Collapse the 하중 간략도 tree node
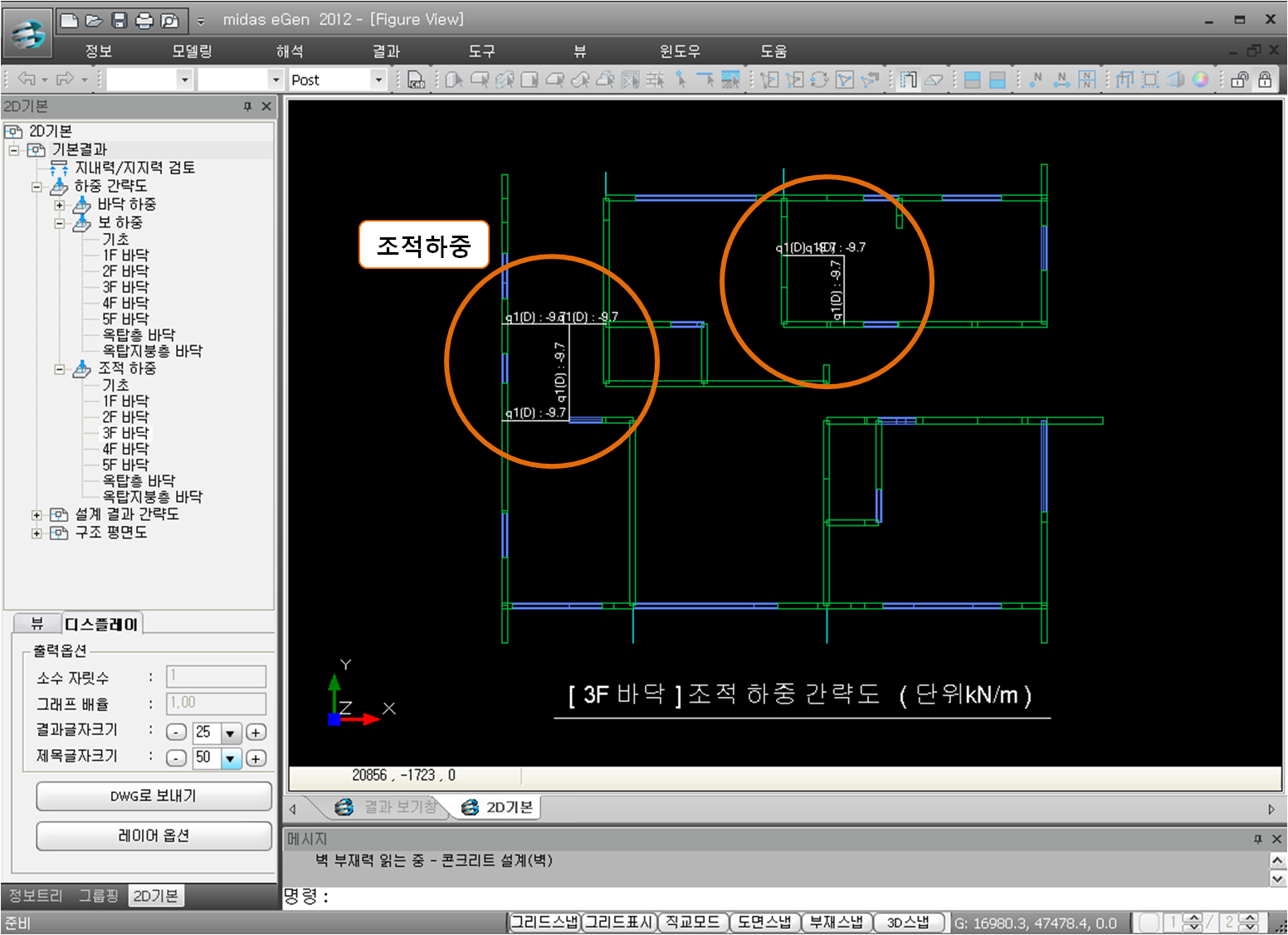1288x935 pixels. coord(37,187)
